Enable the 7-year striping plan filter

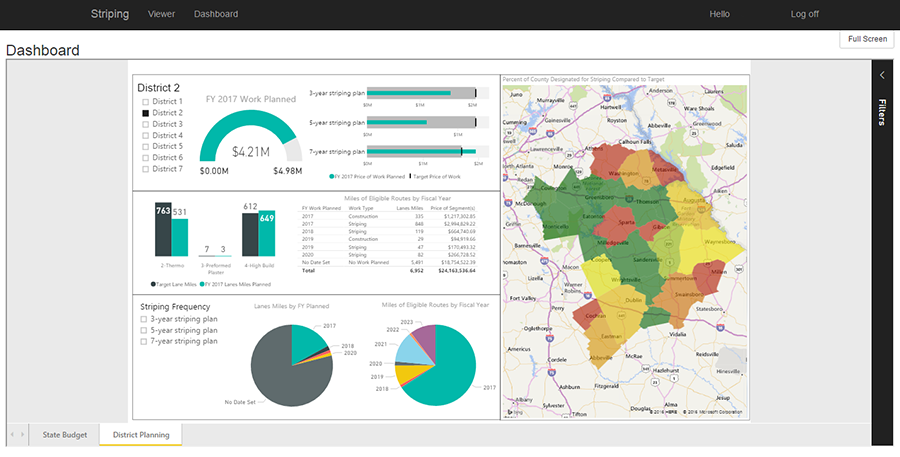tap(143, 342)
